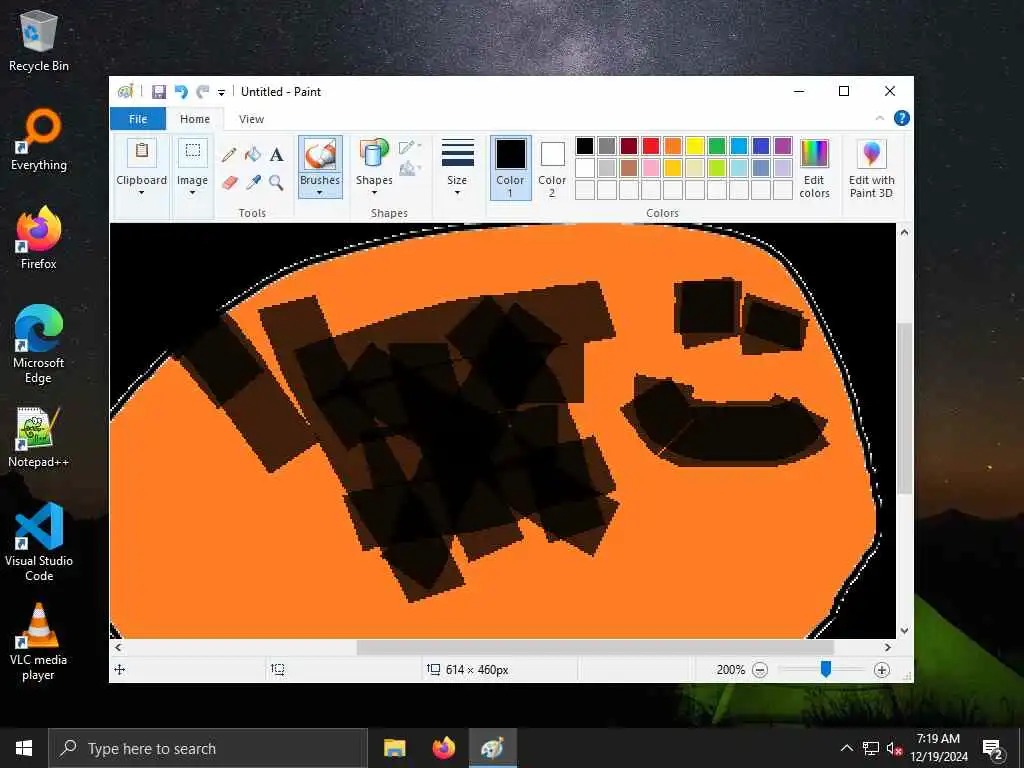This screenshot has width=1024, height=768.
Task: Select the Magnifier tool
Action: [276, 182]
